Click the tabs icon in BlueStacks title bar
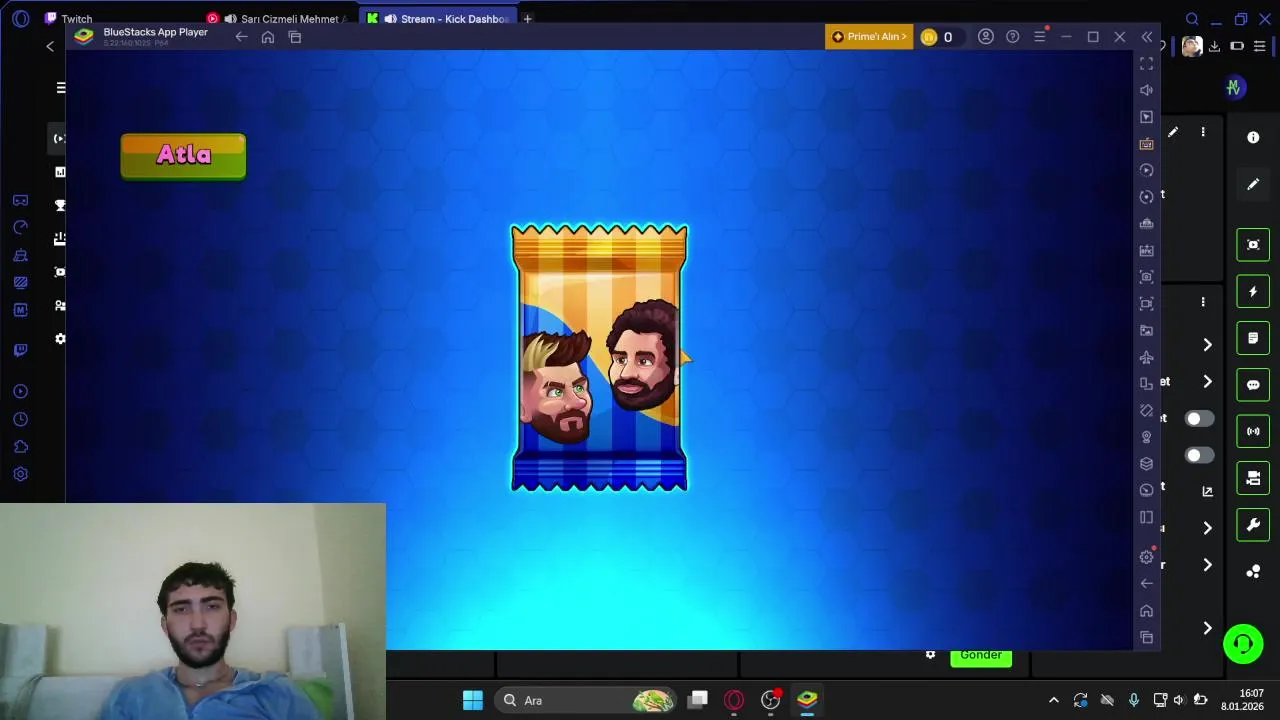Screen dimensions: 1280x720 coord(295,37)
